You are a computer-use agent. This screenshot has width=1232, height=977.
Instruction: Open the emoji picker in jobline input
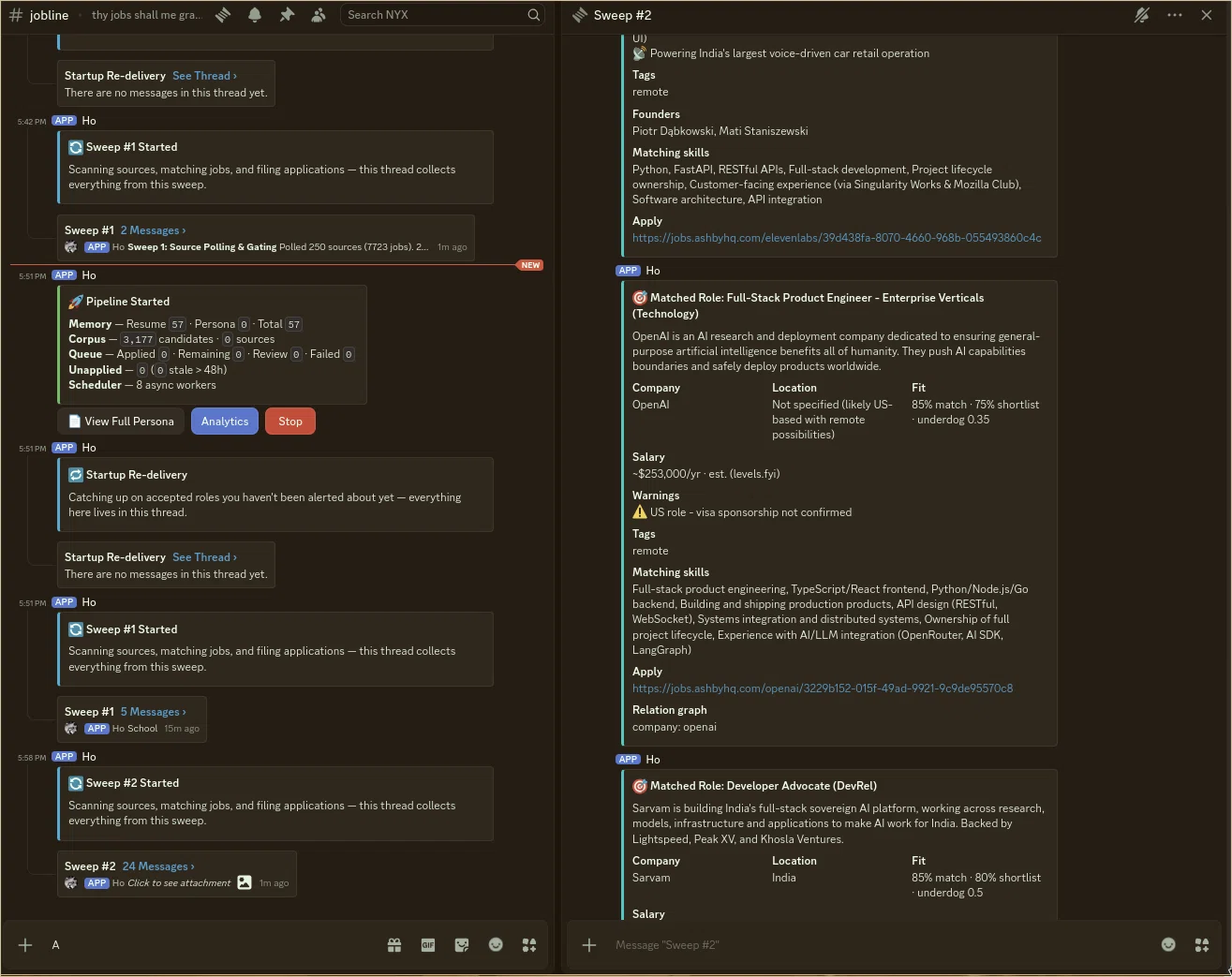tap(496, 945)
